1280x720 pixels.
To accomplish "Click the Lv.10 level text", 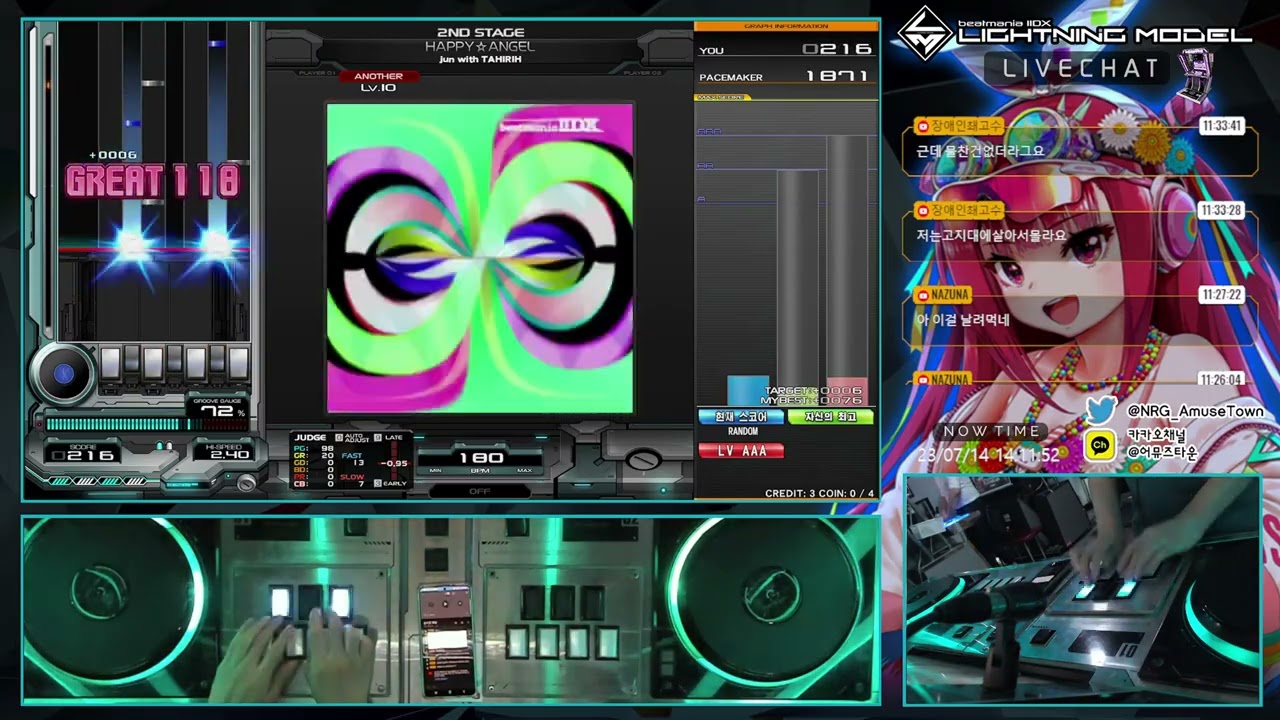I will [x=378, y=88].
